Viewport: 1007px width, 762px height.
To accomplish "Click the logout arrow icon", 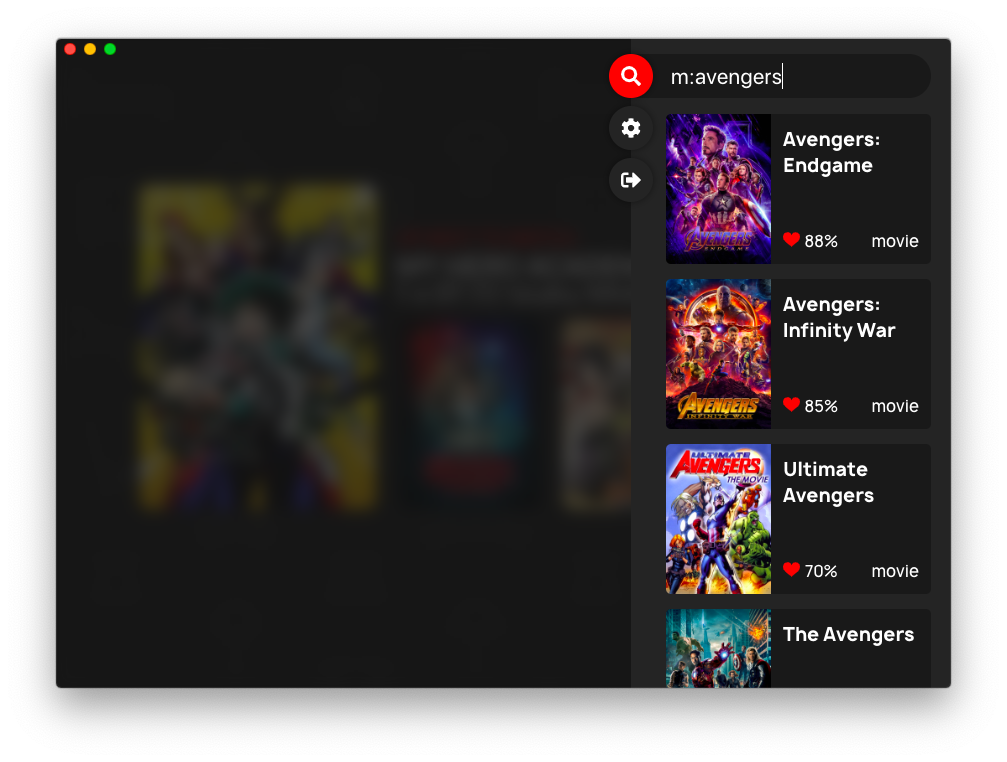I will [631, 180].
